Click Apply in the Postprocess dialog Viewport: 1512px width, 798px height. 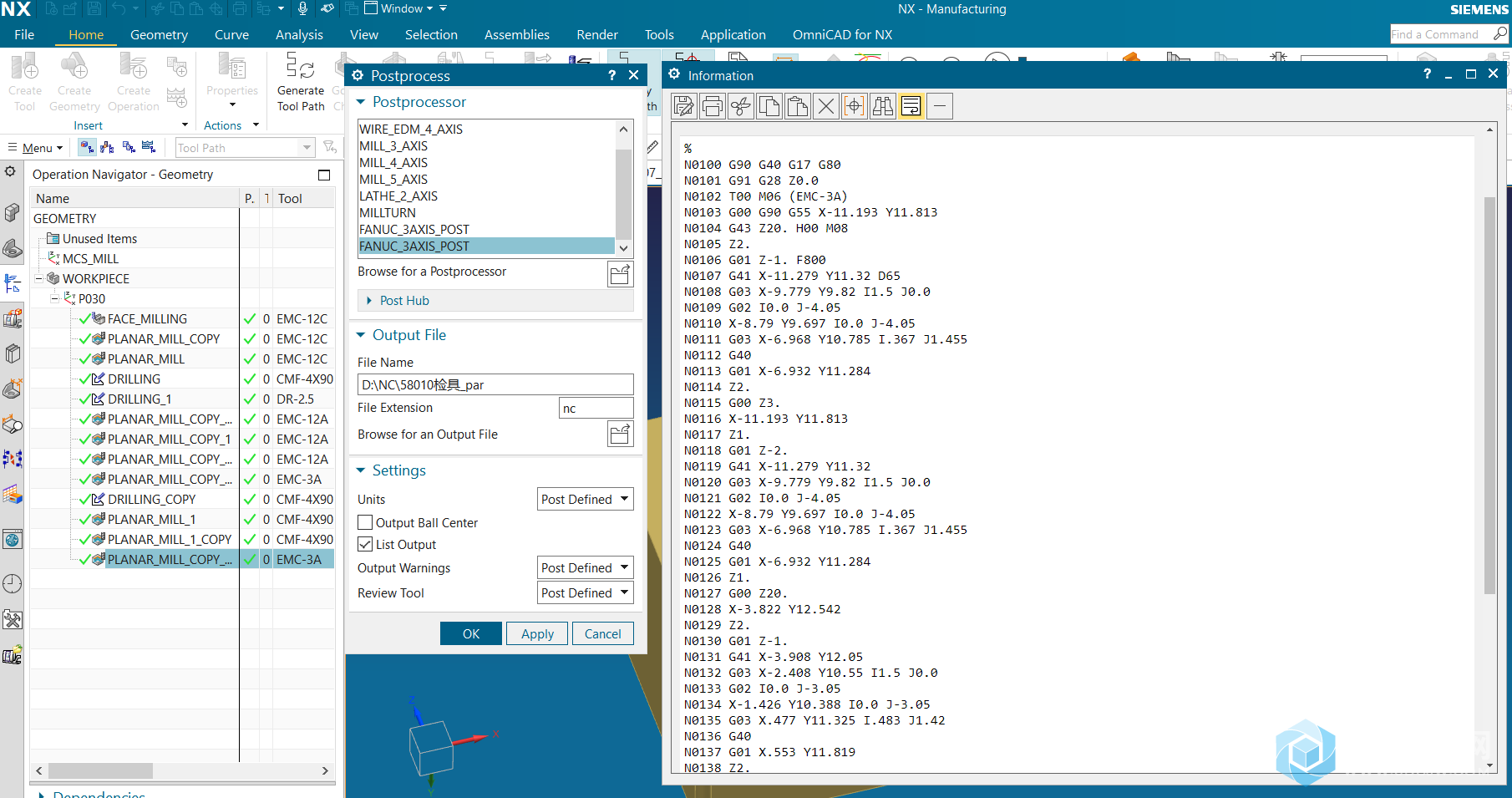pyautogui.click(x=537, y=633)
